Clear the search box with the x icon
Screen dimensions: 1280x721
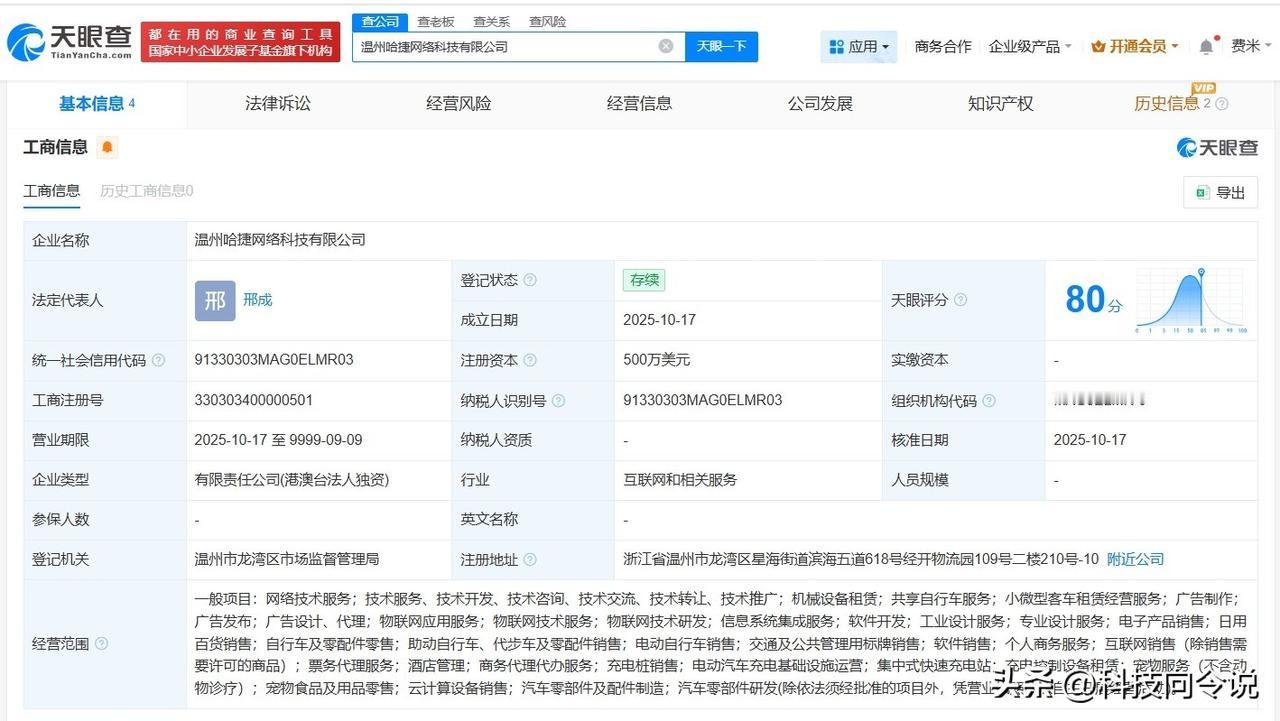click(x=665, y=45)
